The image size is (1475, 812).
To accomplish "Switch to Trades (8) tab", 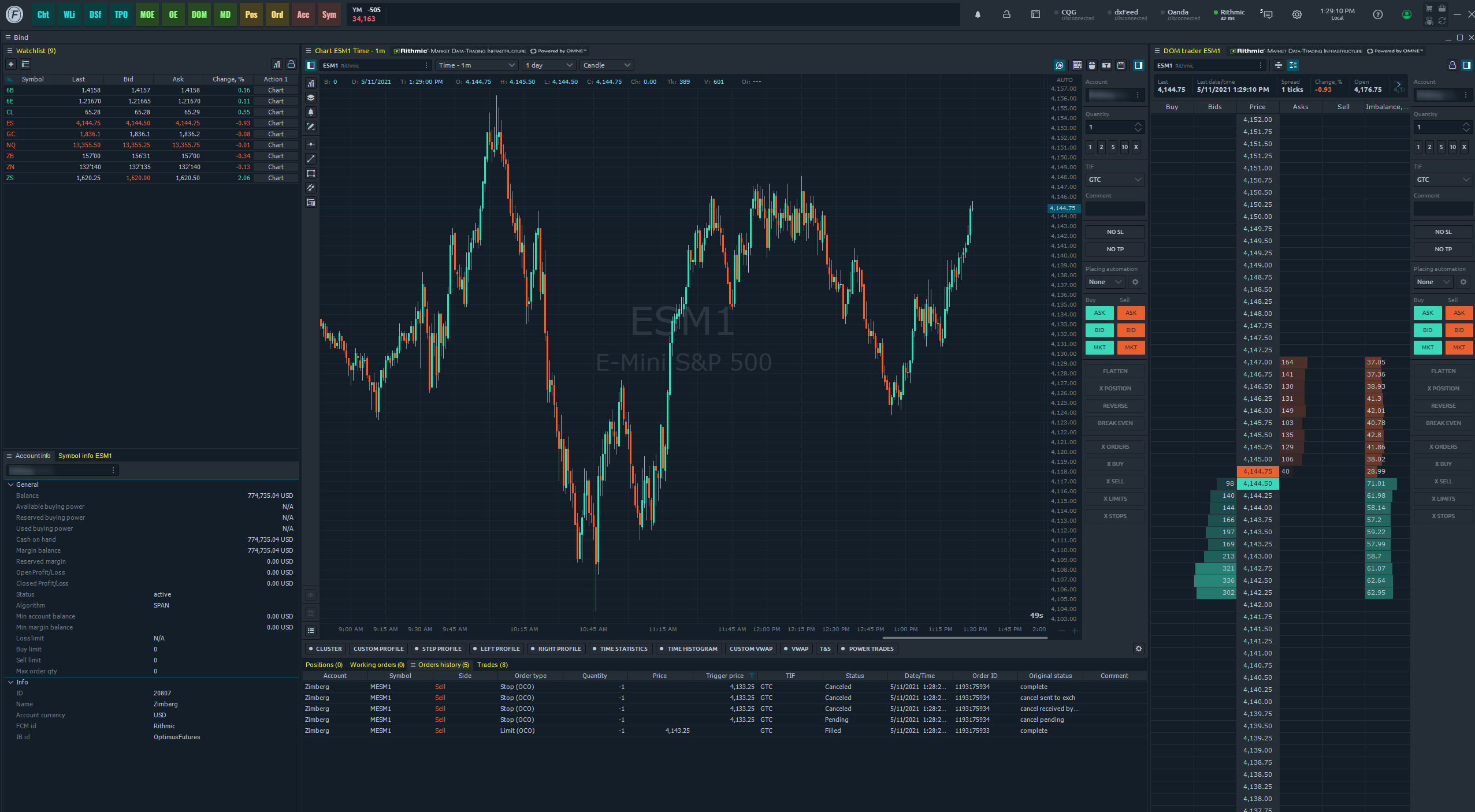I will pyautogui.click(x=492, y=665).
